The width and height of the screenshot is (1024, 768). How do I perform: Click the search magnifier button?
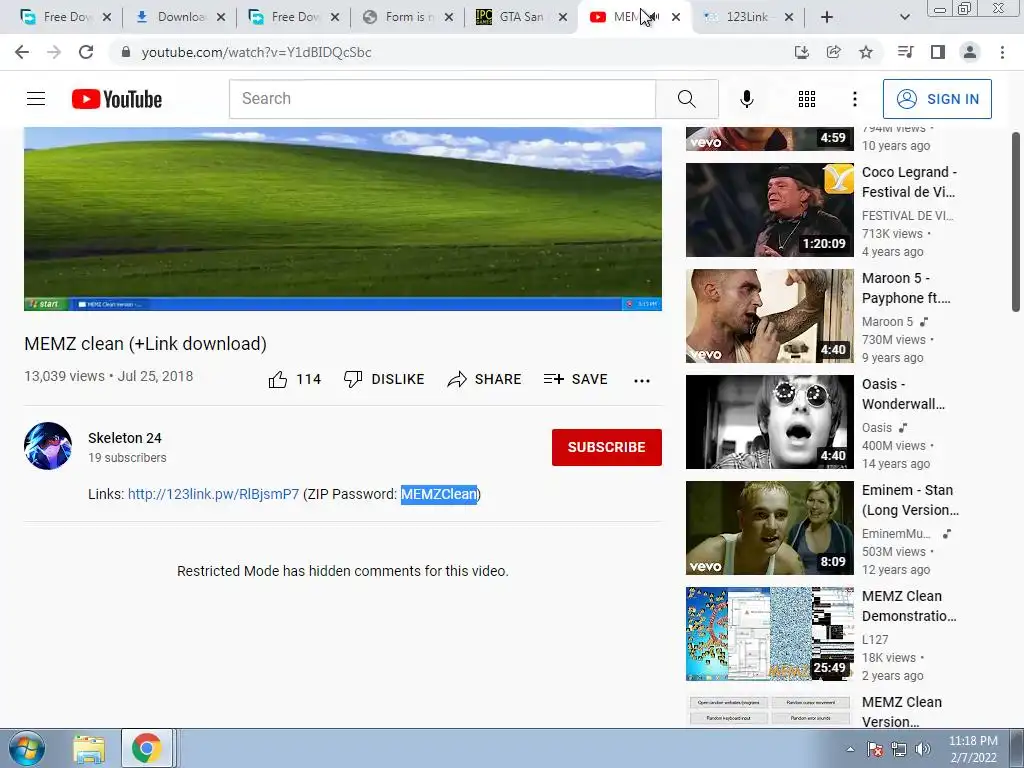(686, 99)
